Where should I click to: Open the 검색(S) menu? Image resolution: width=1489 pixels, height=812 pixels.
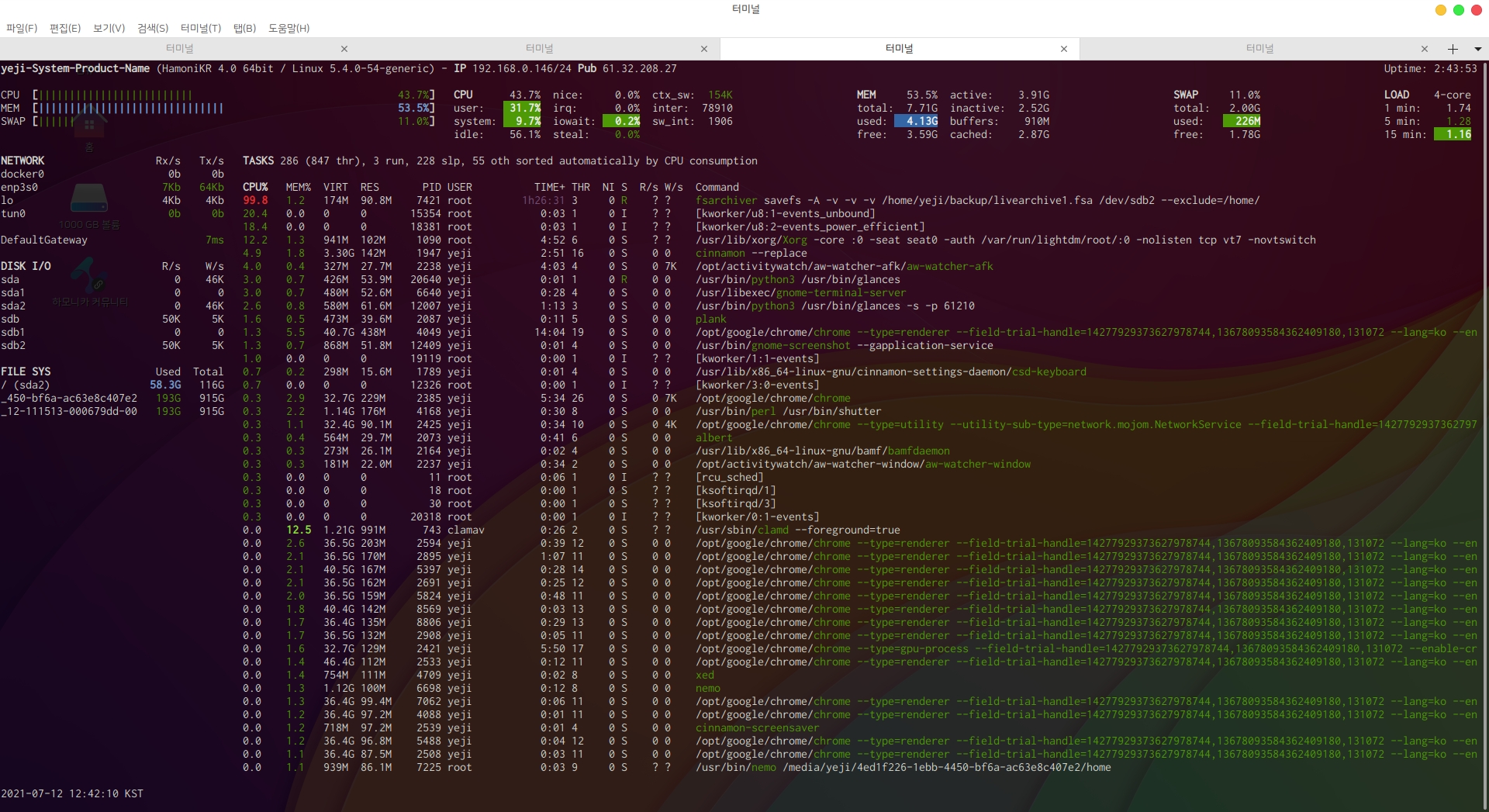tap(153, 28)
